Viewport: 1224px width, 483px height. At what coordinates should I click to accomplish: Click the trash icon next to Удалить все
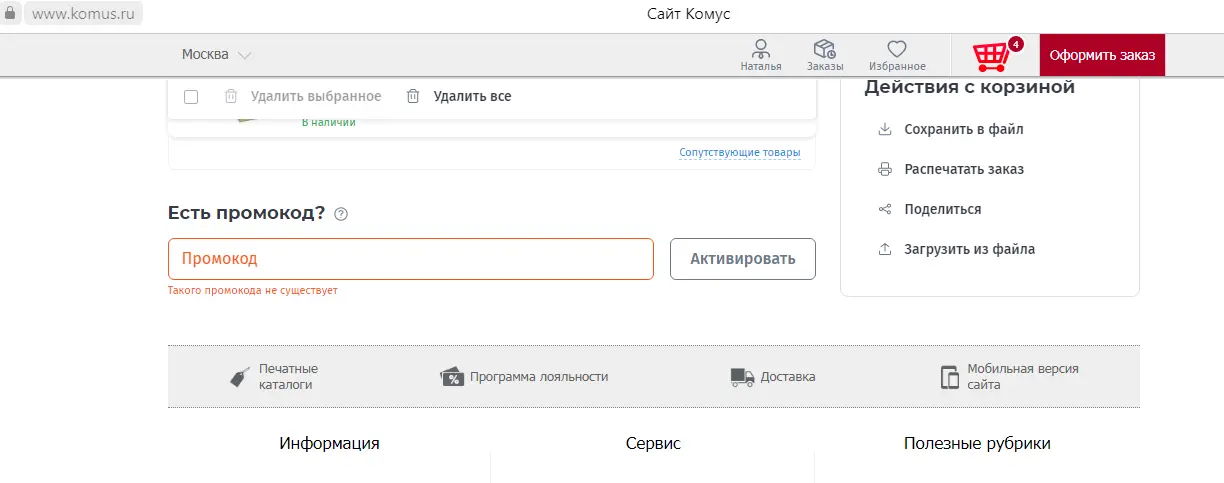point(413,96)
